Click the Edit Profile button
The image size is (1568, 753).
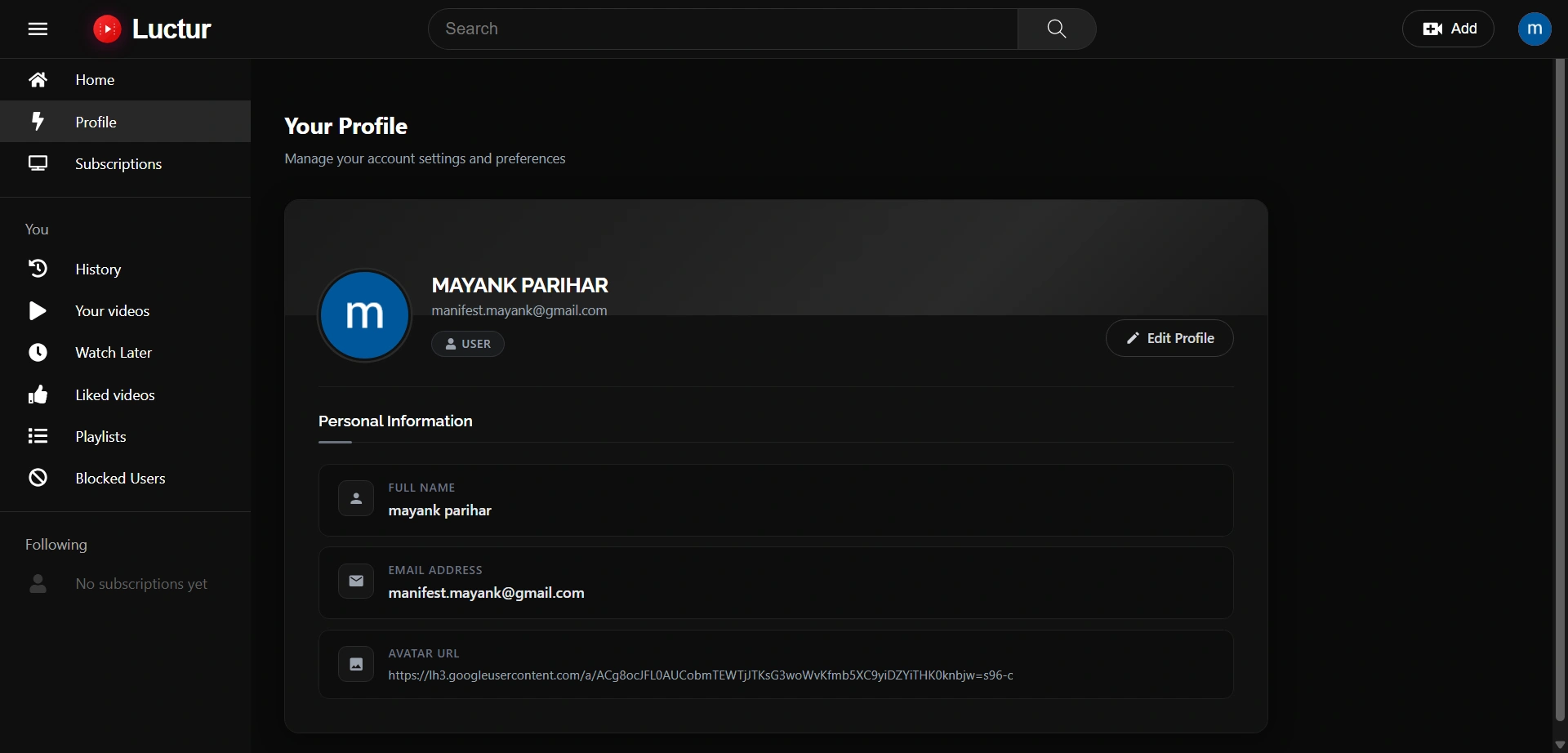click(1169, 338)
